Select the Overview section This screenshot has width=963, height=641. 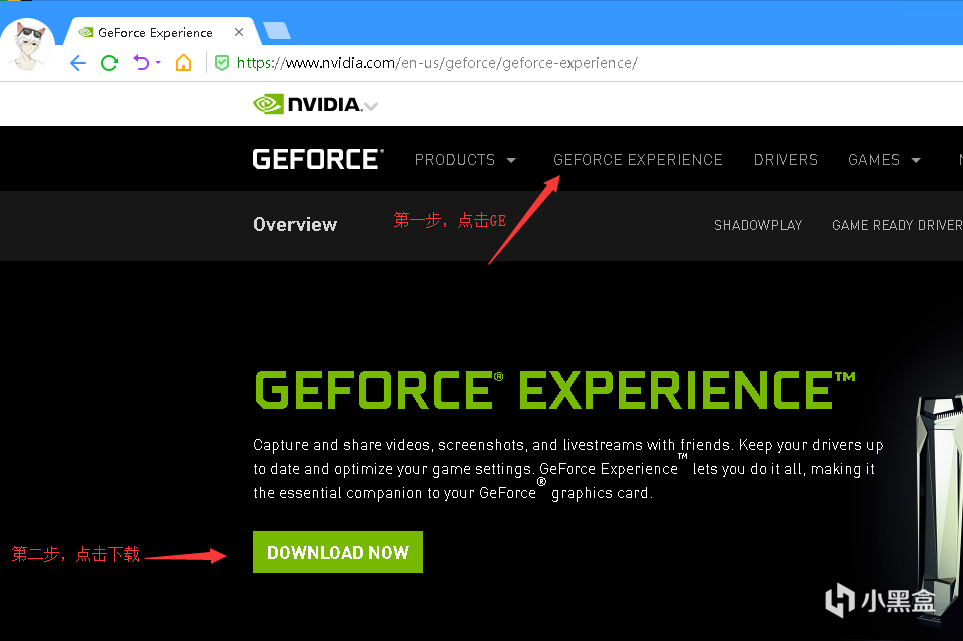(x=295, y=225)
